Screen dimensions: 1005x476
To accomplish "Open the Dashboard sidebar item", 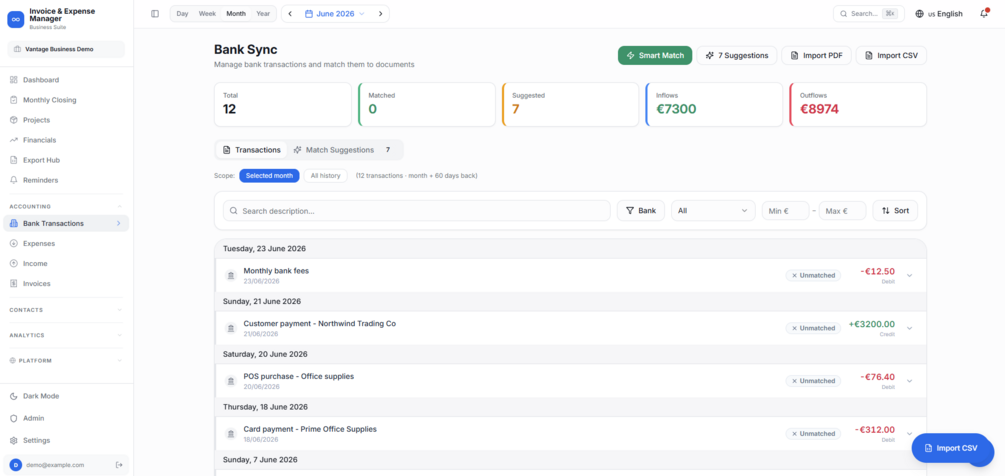I will (x=67, y=80).
